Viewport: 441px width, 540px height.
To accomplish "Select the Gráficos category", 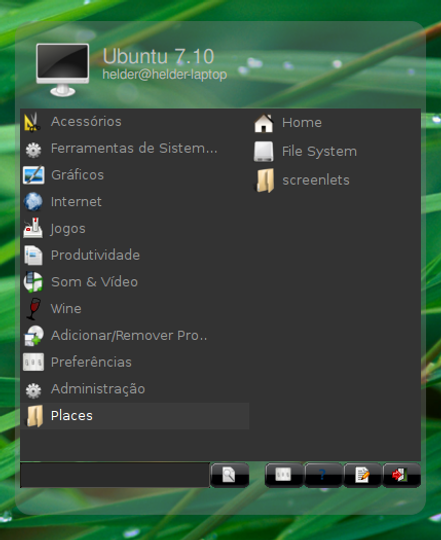I will pyautogui.click(x=135, y=175).
